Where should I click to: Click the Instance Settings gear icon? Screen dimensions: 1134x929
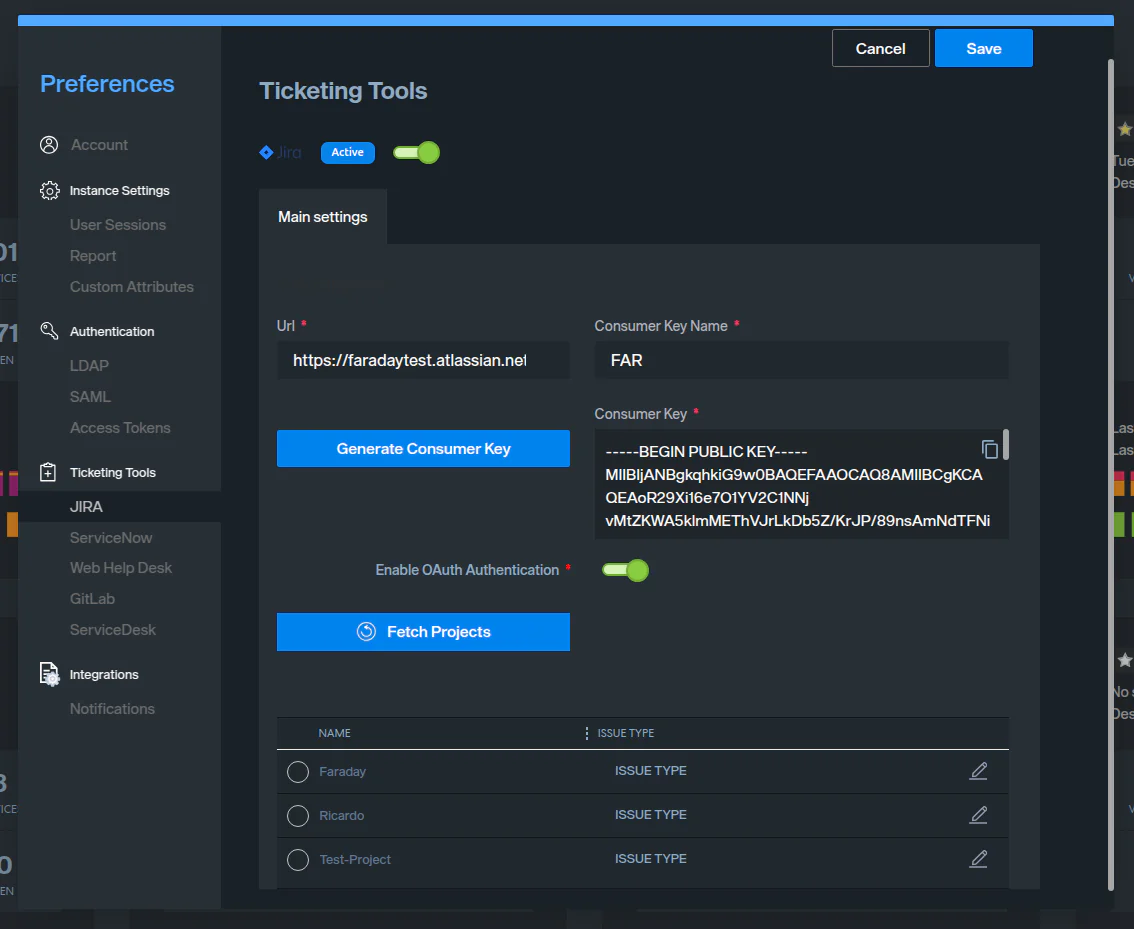(49, 191)
